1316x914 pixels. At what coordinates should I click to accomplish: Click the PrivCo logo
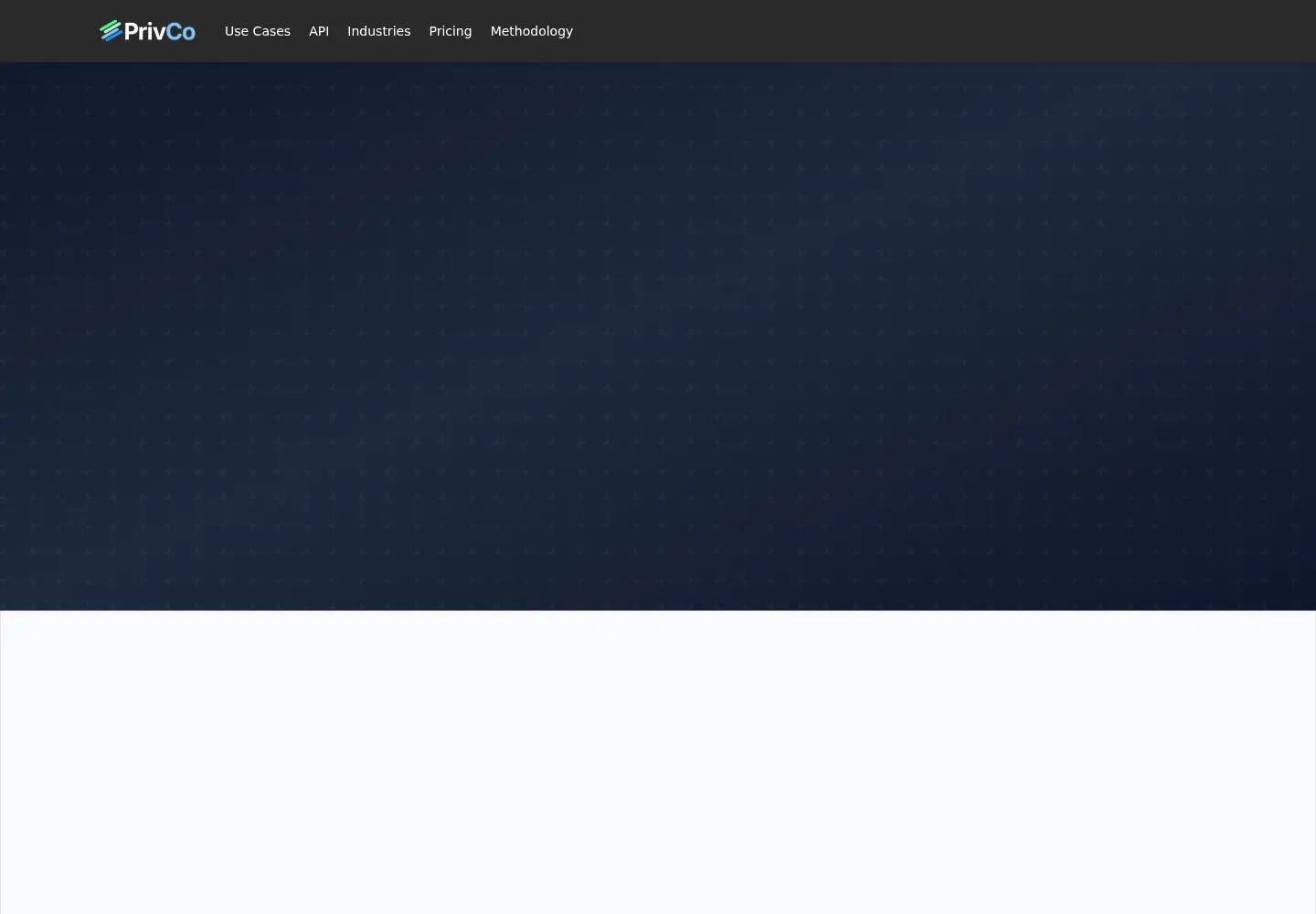coord(147,31)
